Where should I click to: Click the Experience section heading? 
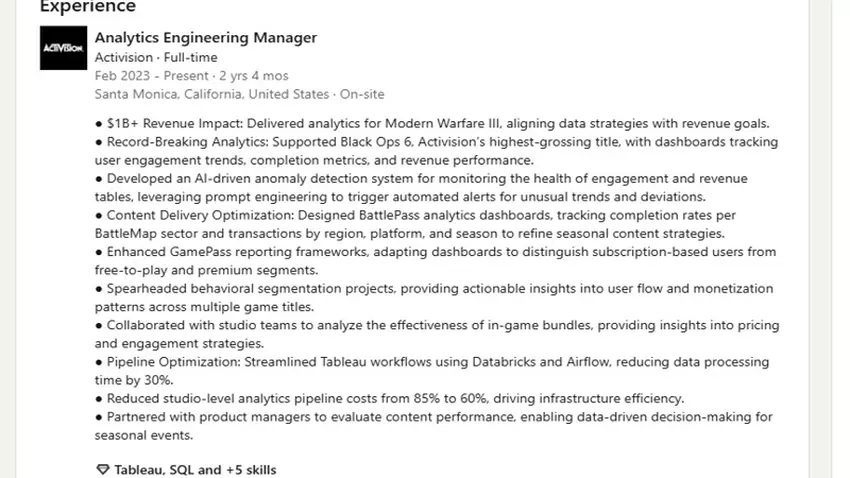tap(88, 7)
